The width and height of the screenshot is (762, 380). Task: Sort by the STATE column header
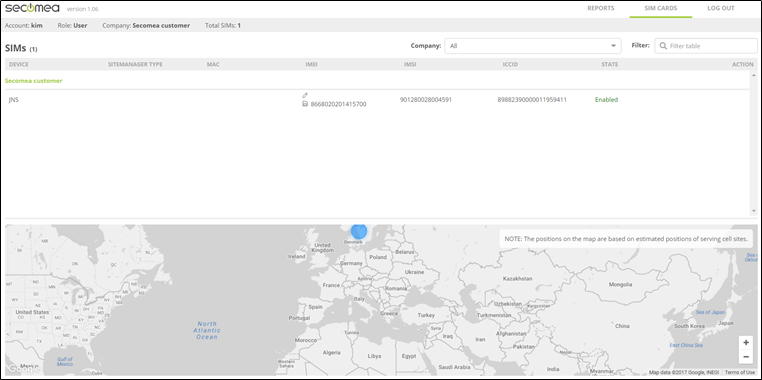point(609,65)
